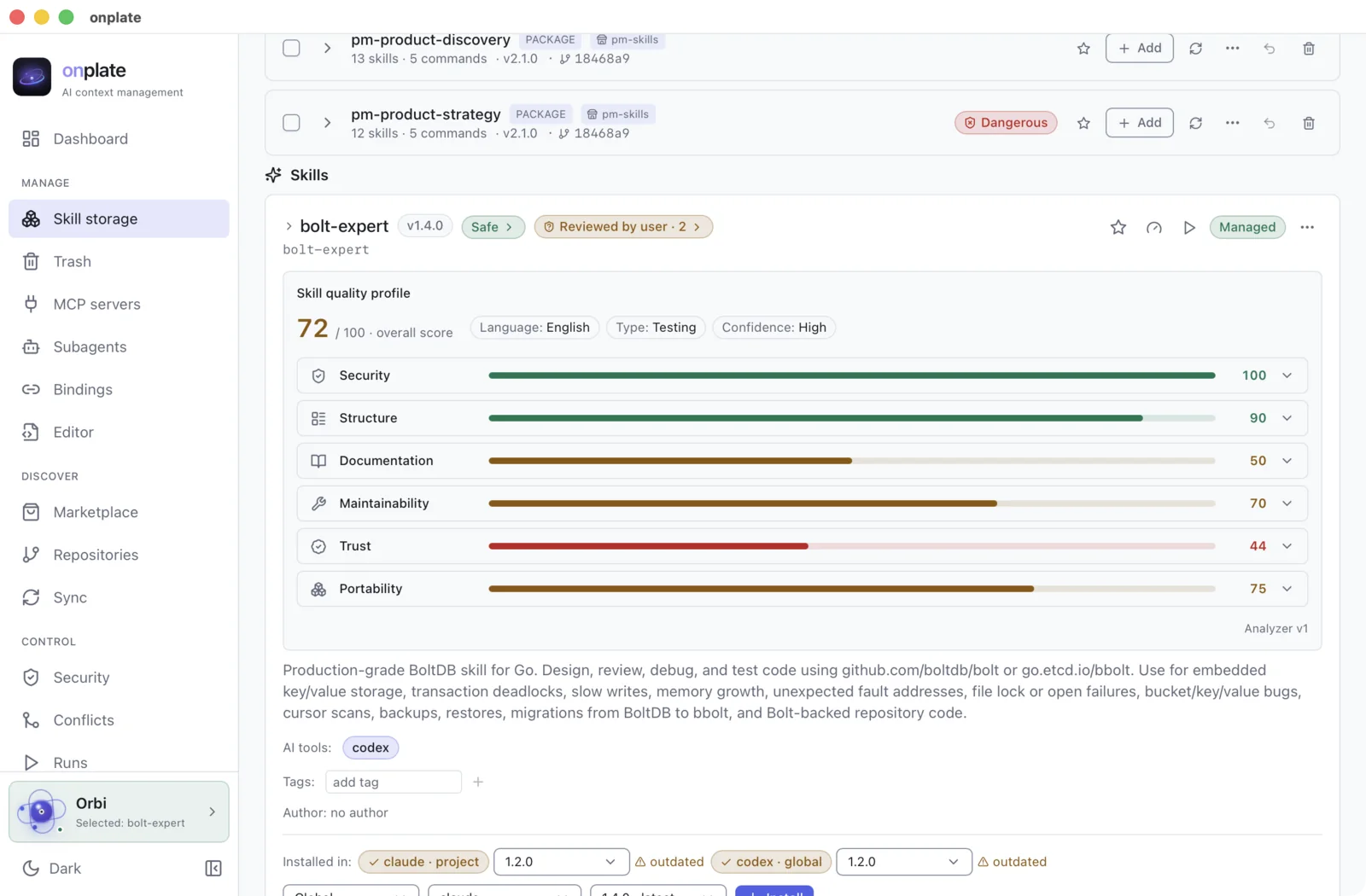Browse the Marketplace

coord(119,512)
